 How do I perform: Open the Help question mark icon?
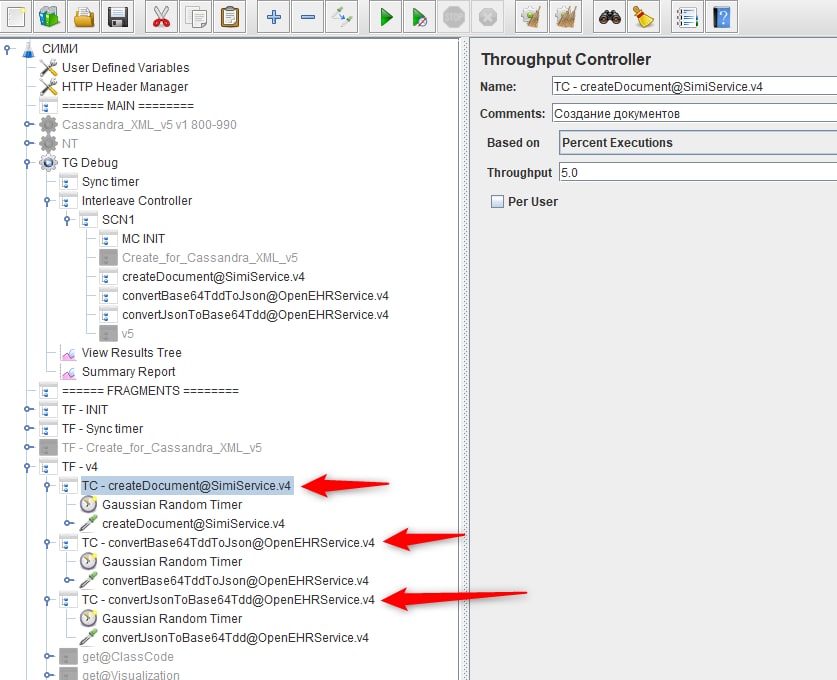click(722, 17)
